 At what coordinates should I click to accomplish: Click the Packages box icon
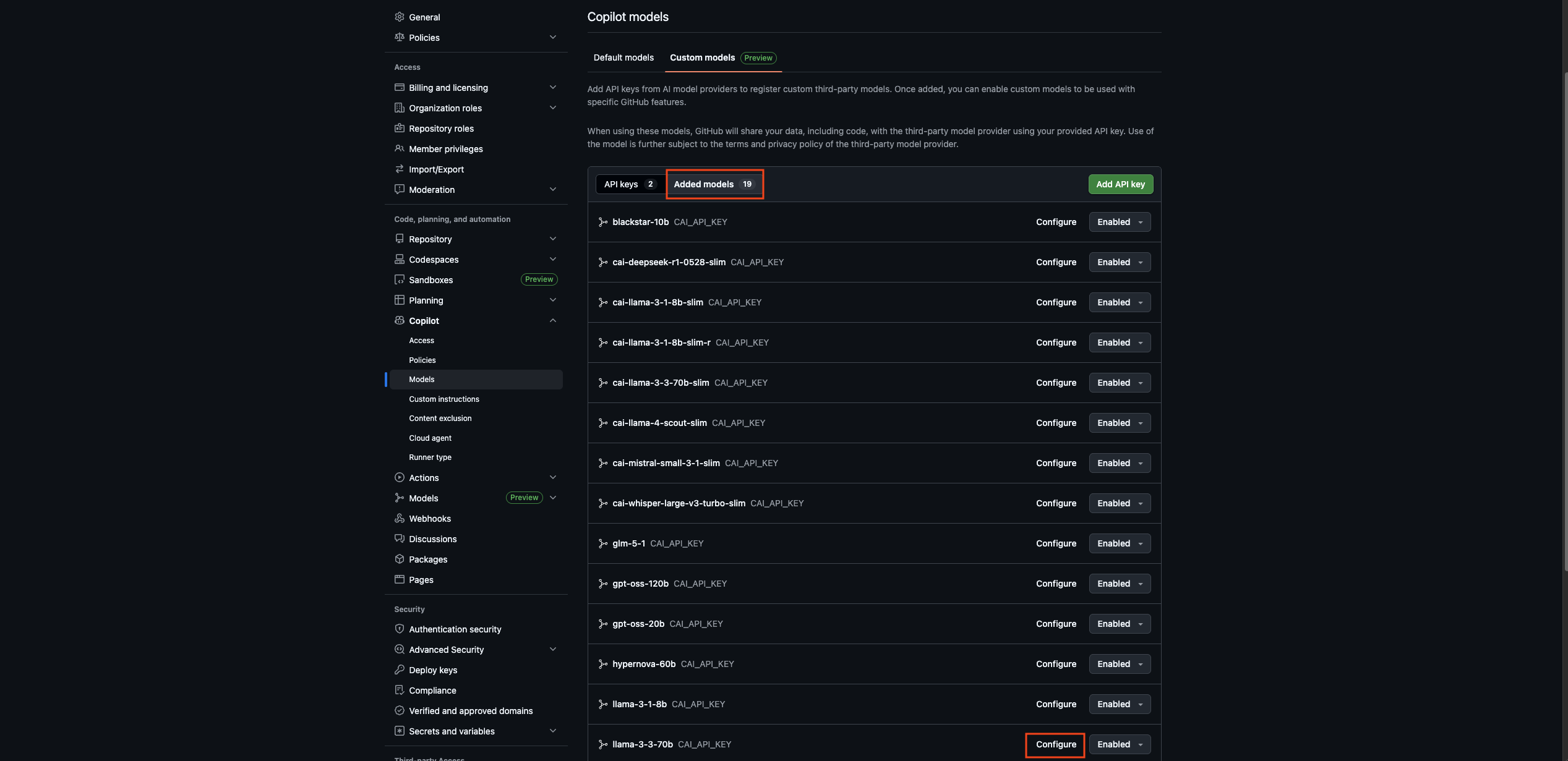click(x=400, y=559)
